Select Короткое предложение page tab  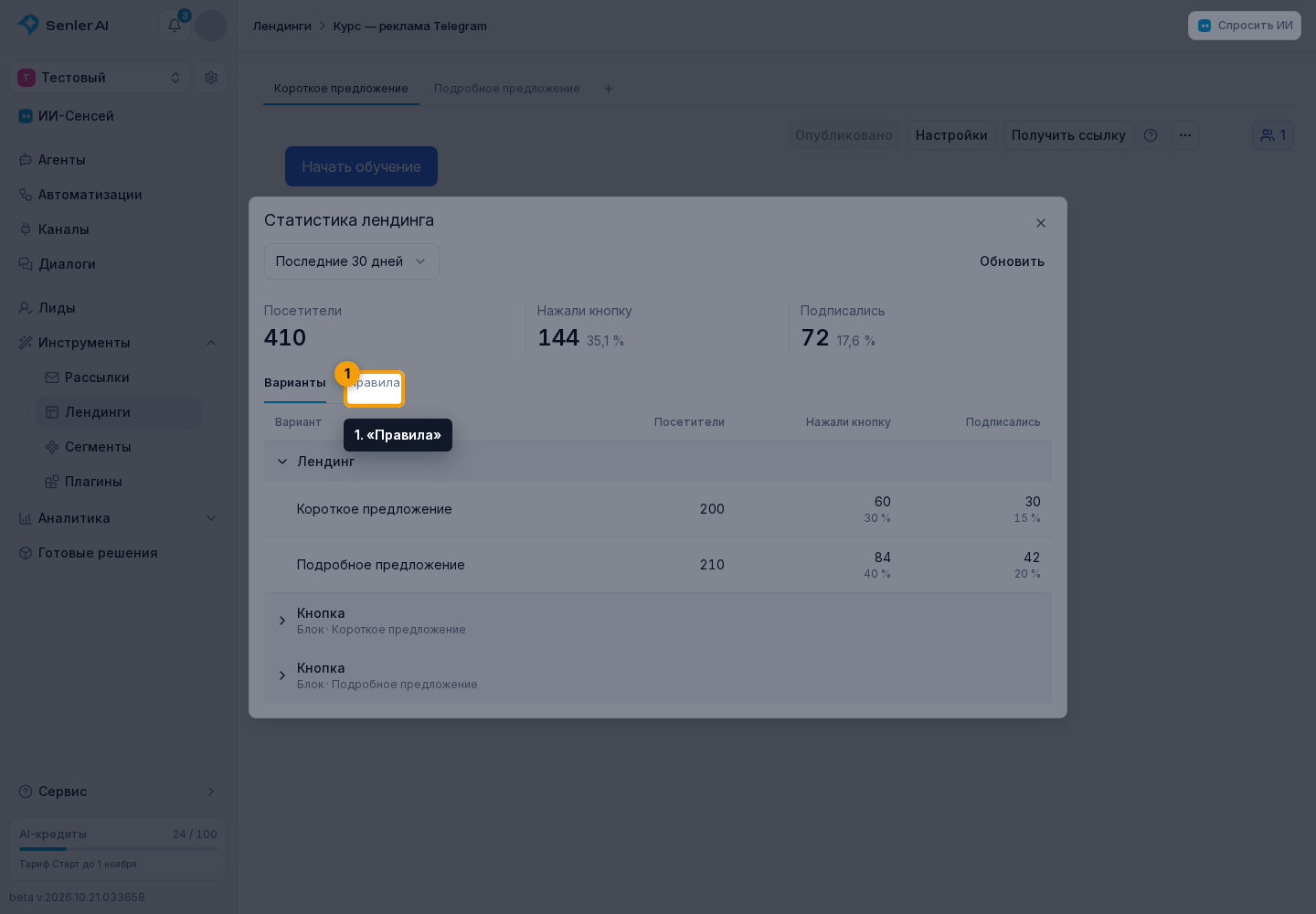[x=341, y=89]
